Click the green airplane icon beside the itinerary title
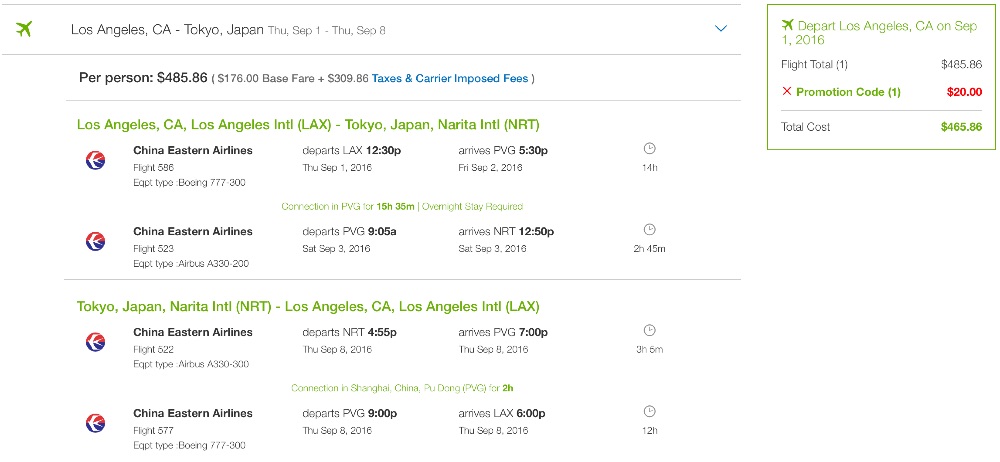The height and width of the screenshot is (462, 1000). [x=24, y=29]
